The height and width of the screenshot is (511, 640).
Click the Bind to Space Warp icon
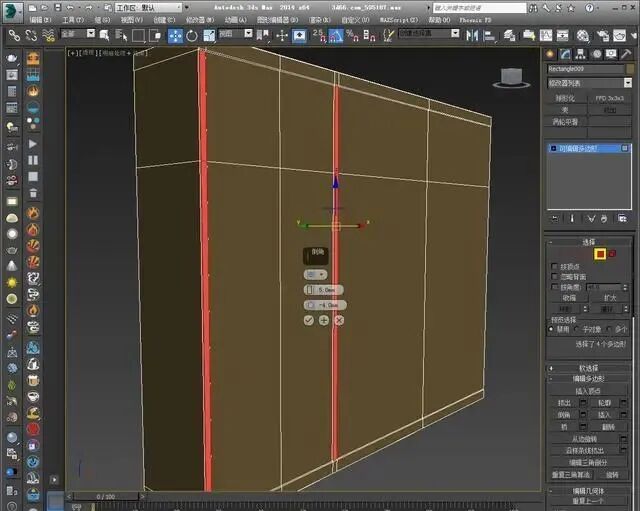click(49, 36)
